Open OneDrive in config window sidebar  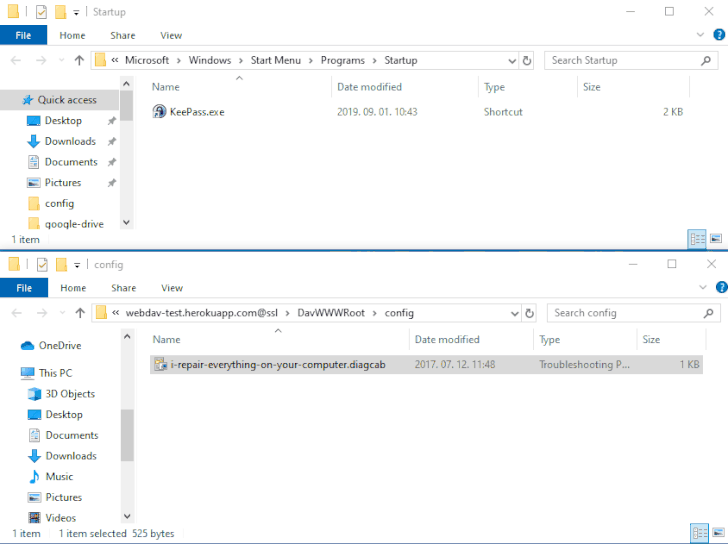pos(60,345)
